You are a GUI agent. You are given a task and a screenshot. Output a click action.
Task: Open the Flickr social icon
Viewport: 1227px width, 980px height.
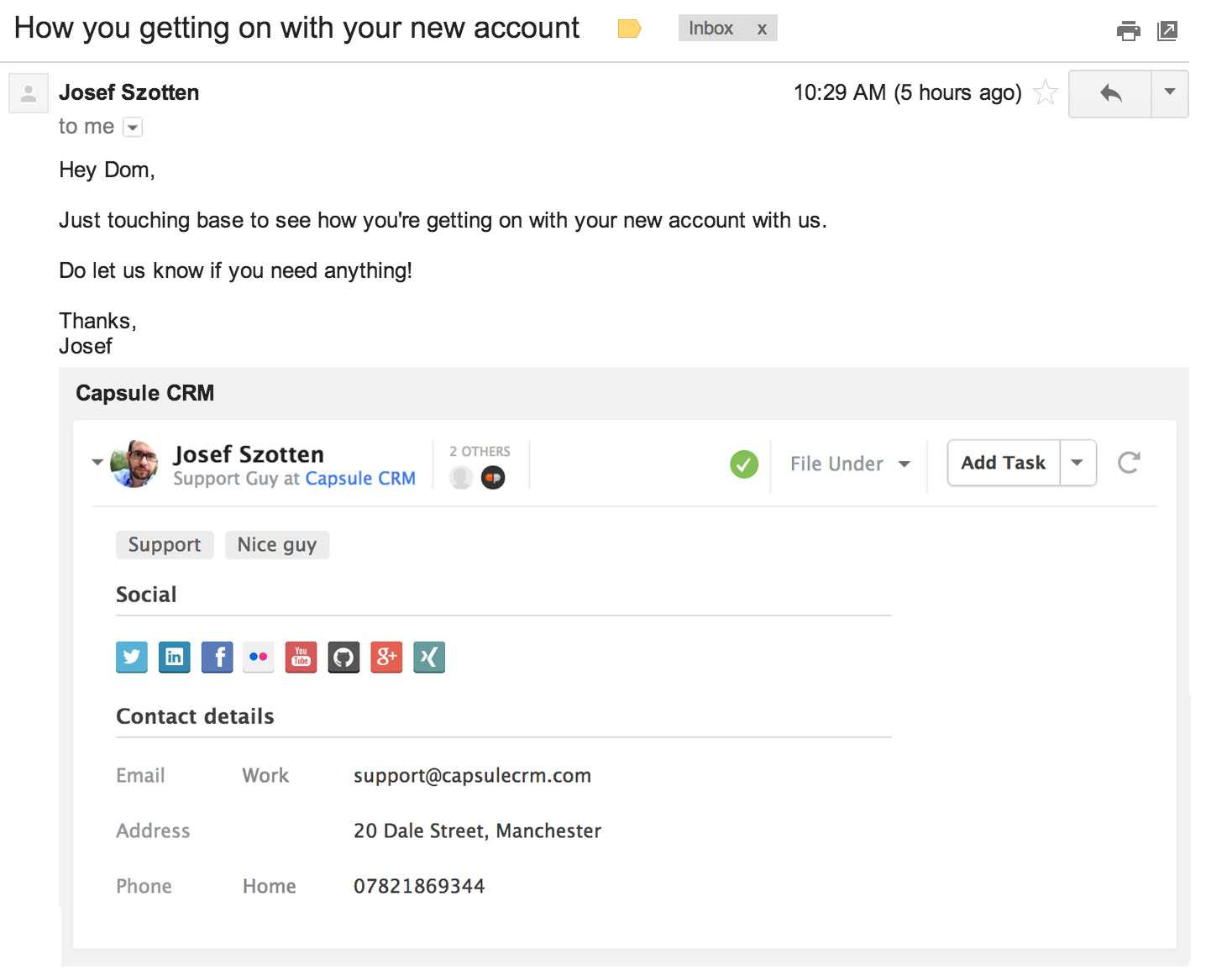[259, 657]
